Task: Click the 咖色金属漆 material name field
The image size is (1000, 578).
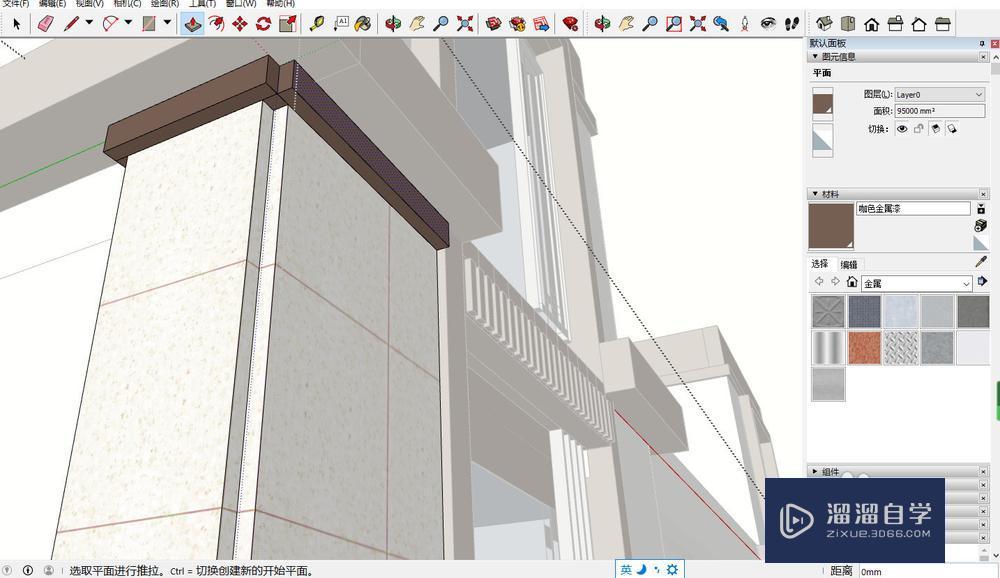Action: tap(913, 209)
